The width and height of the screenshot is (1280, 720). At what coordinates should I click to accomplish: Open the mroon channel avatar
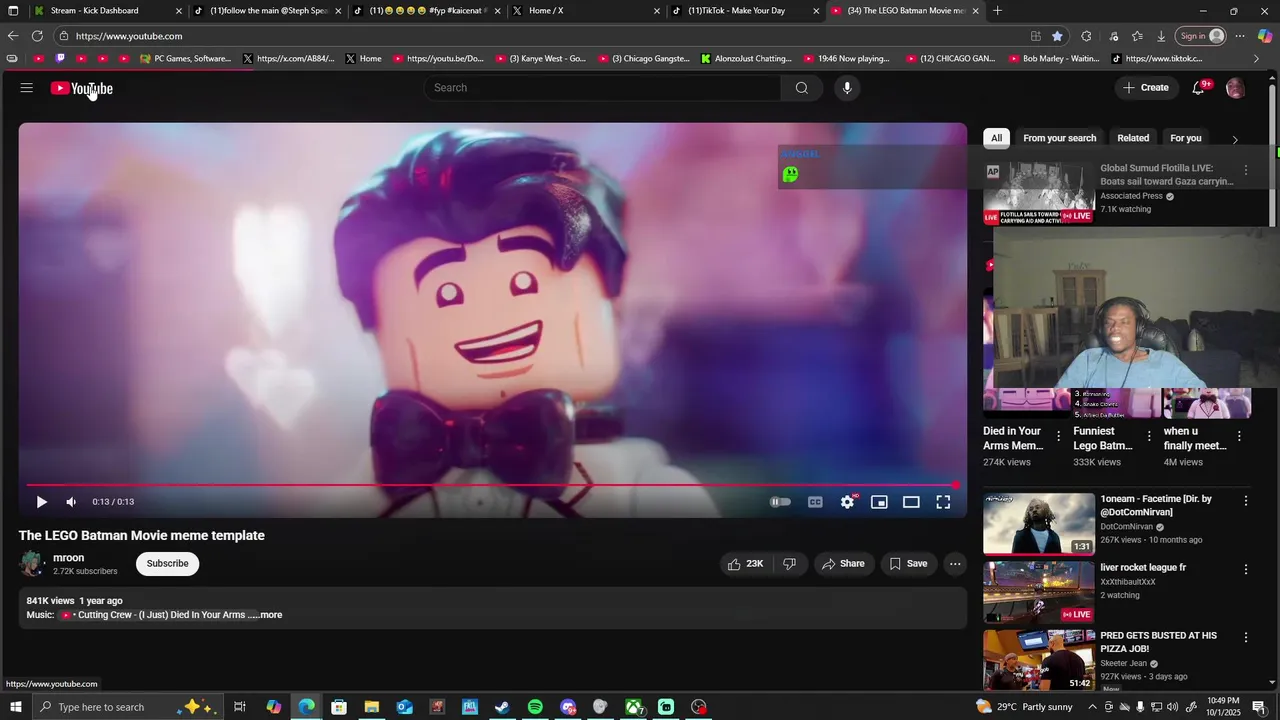click(32, 564)
